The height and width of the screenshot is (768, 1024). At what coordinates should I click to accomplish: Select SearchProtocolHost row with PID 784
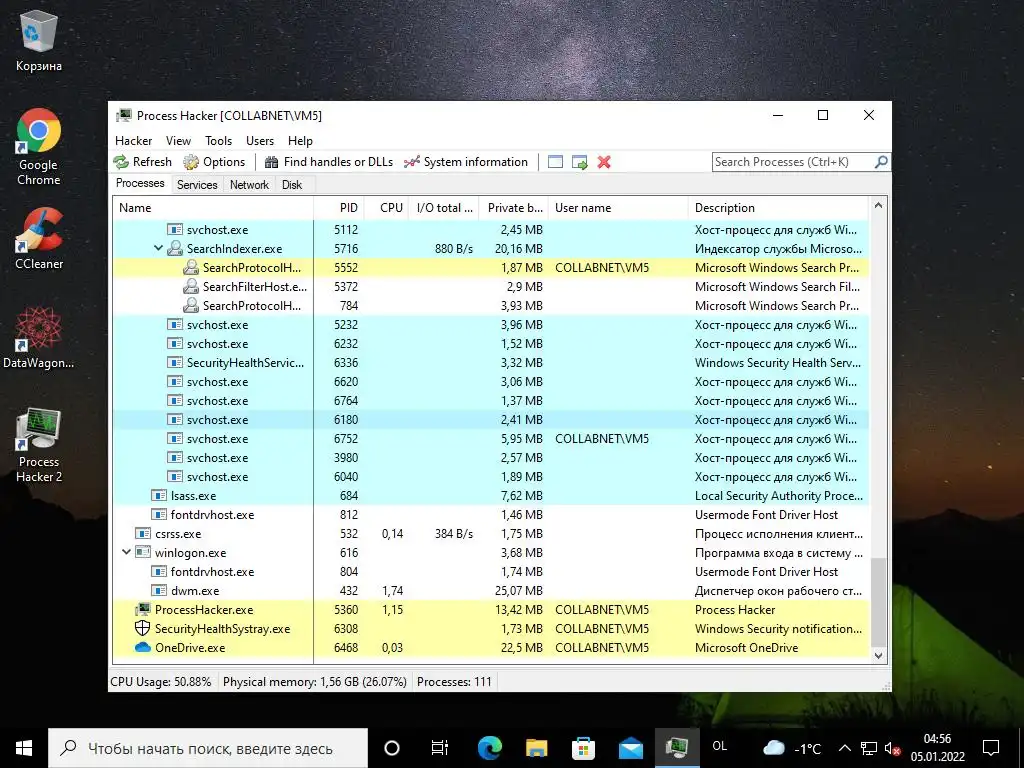coord(490,305)
